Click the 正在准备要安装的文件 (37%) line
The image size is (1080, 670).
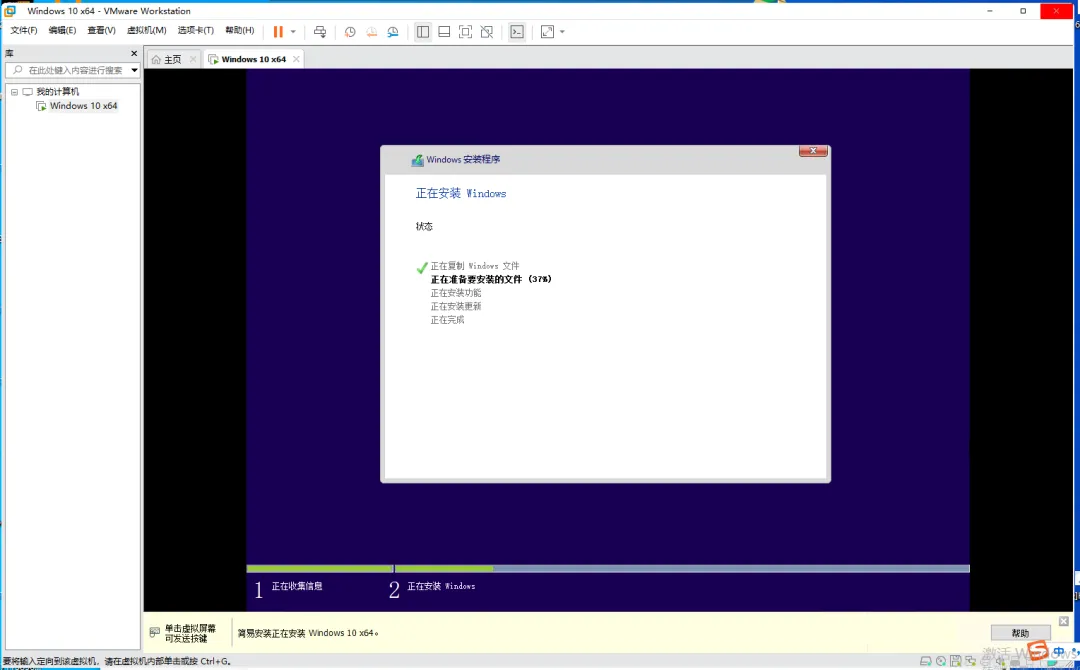491,280
